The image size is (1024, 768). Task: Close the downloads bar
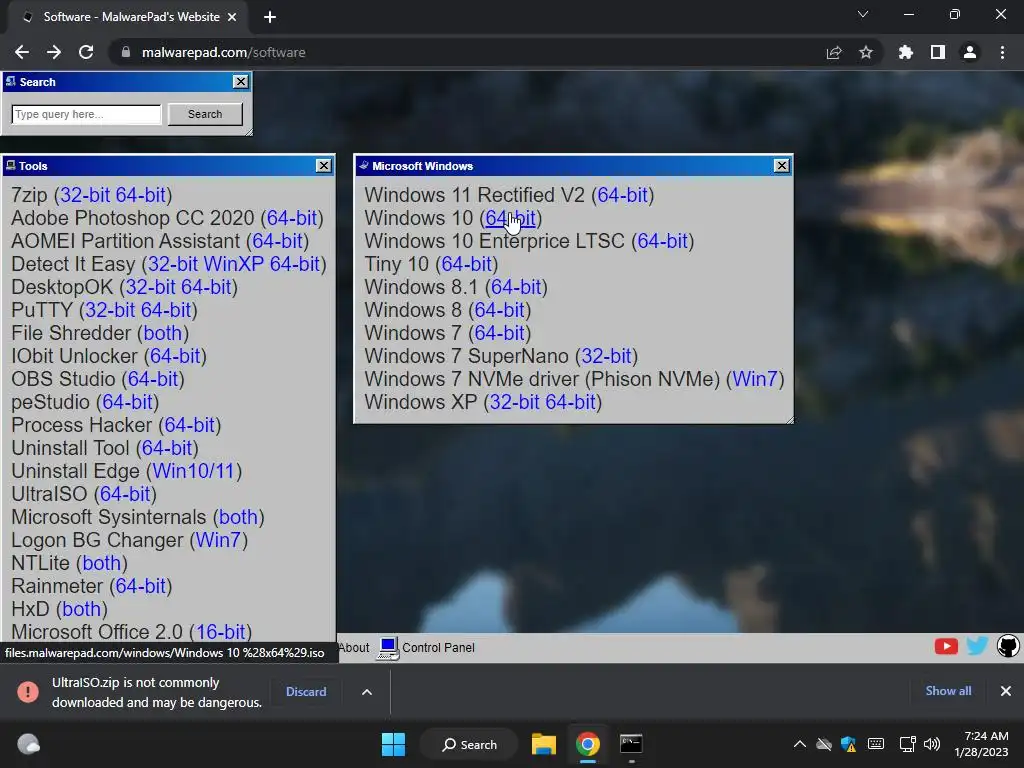coord(1006,691)
